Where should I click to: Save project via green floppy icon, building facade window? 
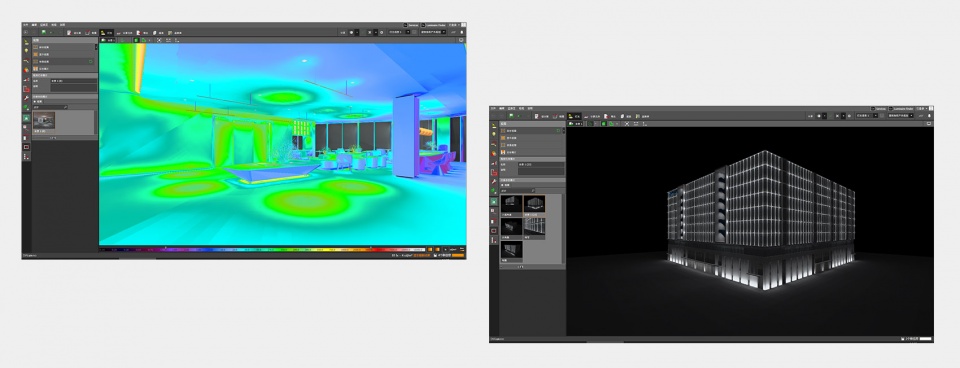(511, 116)
